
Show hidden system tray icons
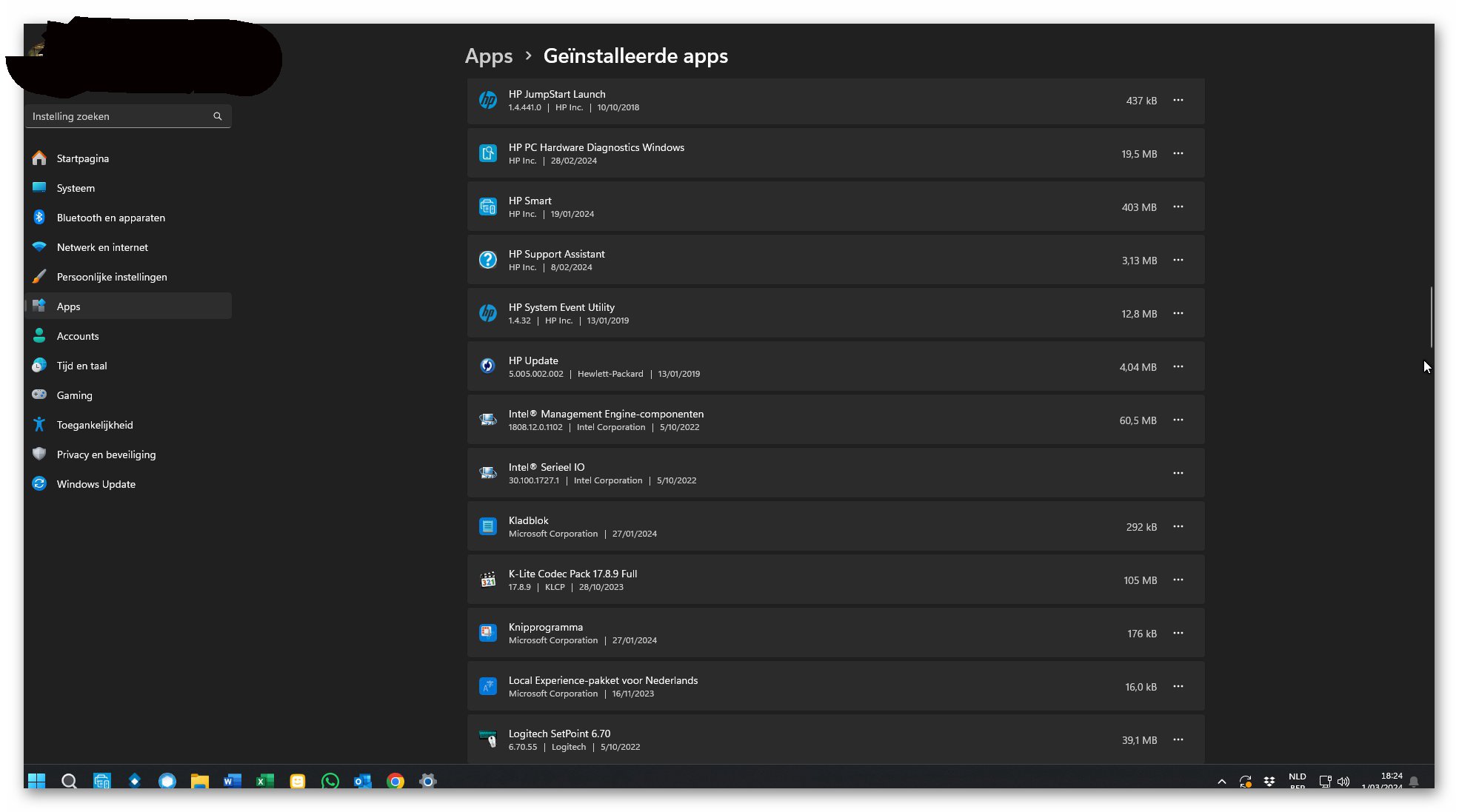point(1222,781)
